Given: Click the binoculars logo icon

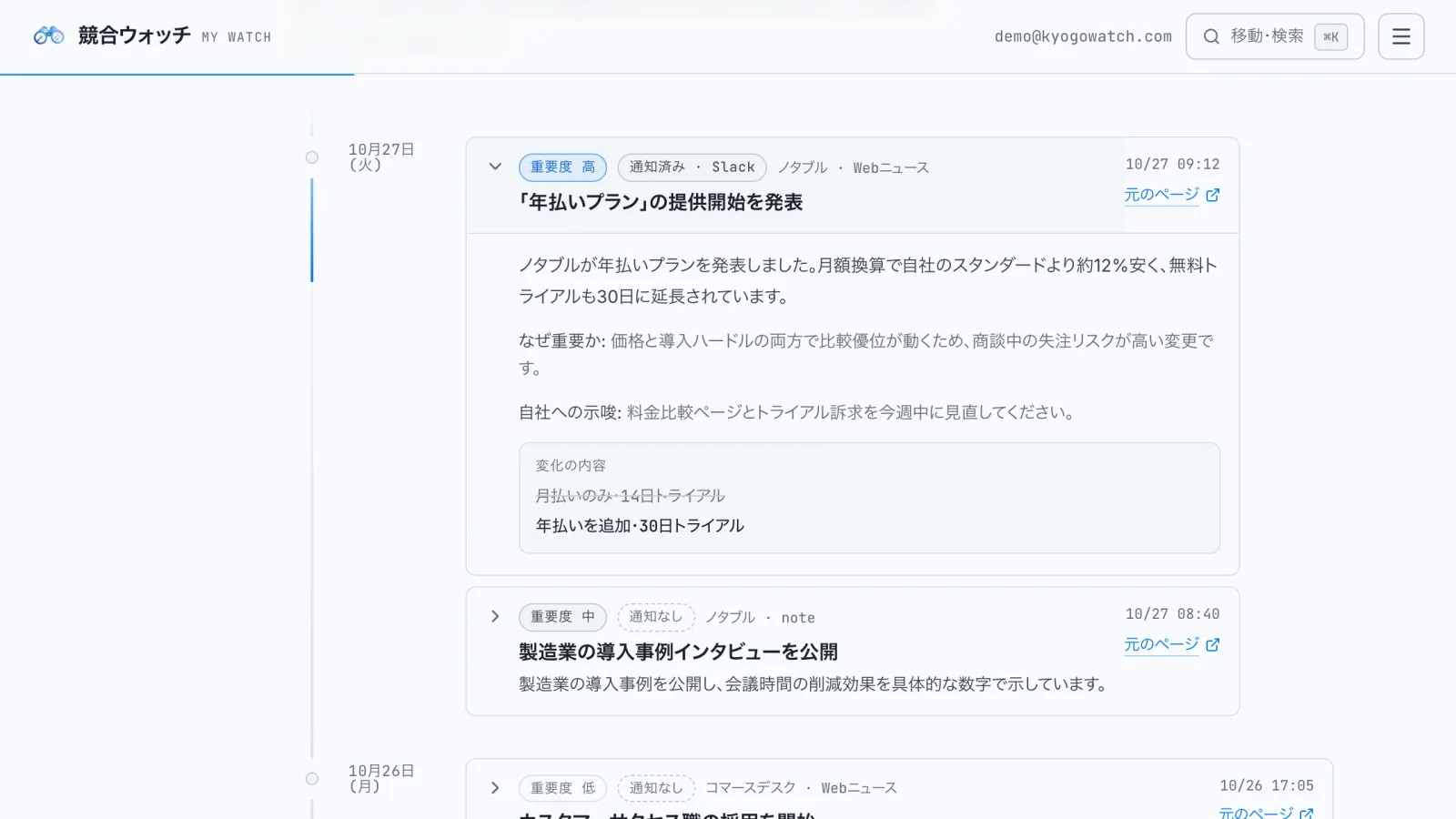Looking at the screenshot, I should (49, 35).
